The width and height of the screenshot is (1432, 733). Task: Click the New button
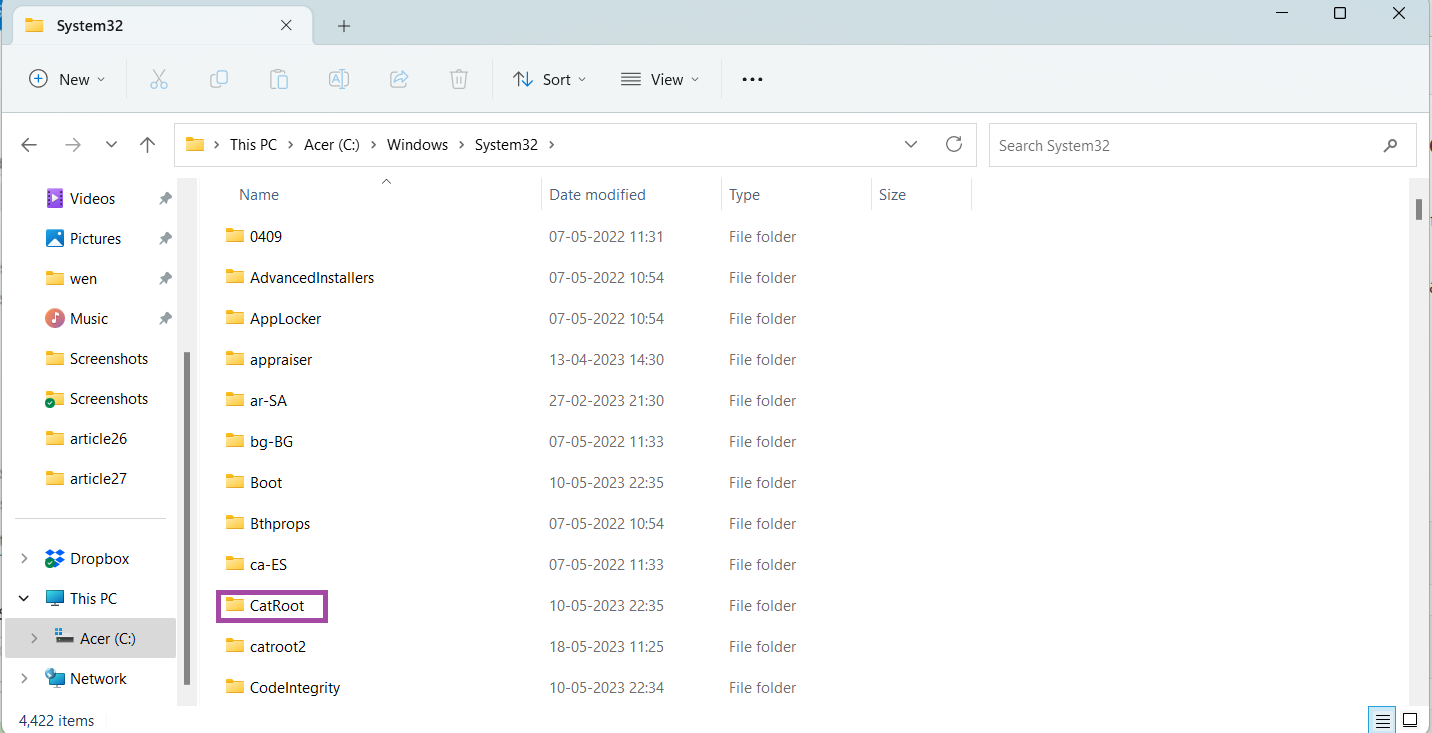click(67, 79)
